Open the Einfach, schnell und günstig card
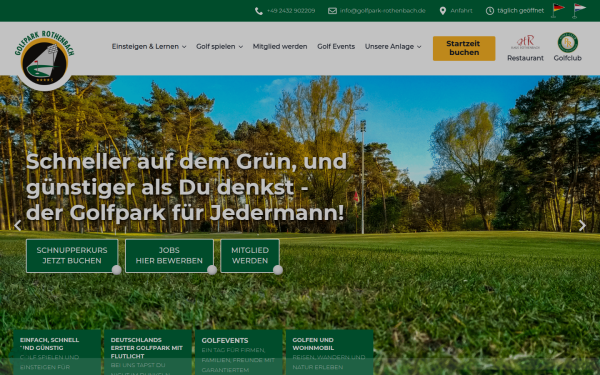This screenshot has width=600, height=375. pyautogui.click(x=57, y=352)
